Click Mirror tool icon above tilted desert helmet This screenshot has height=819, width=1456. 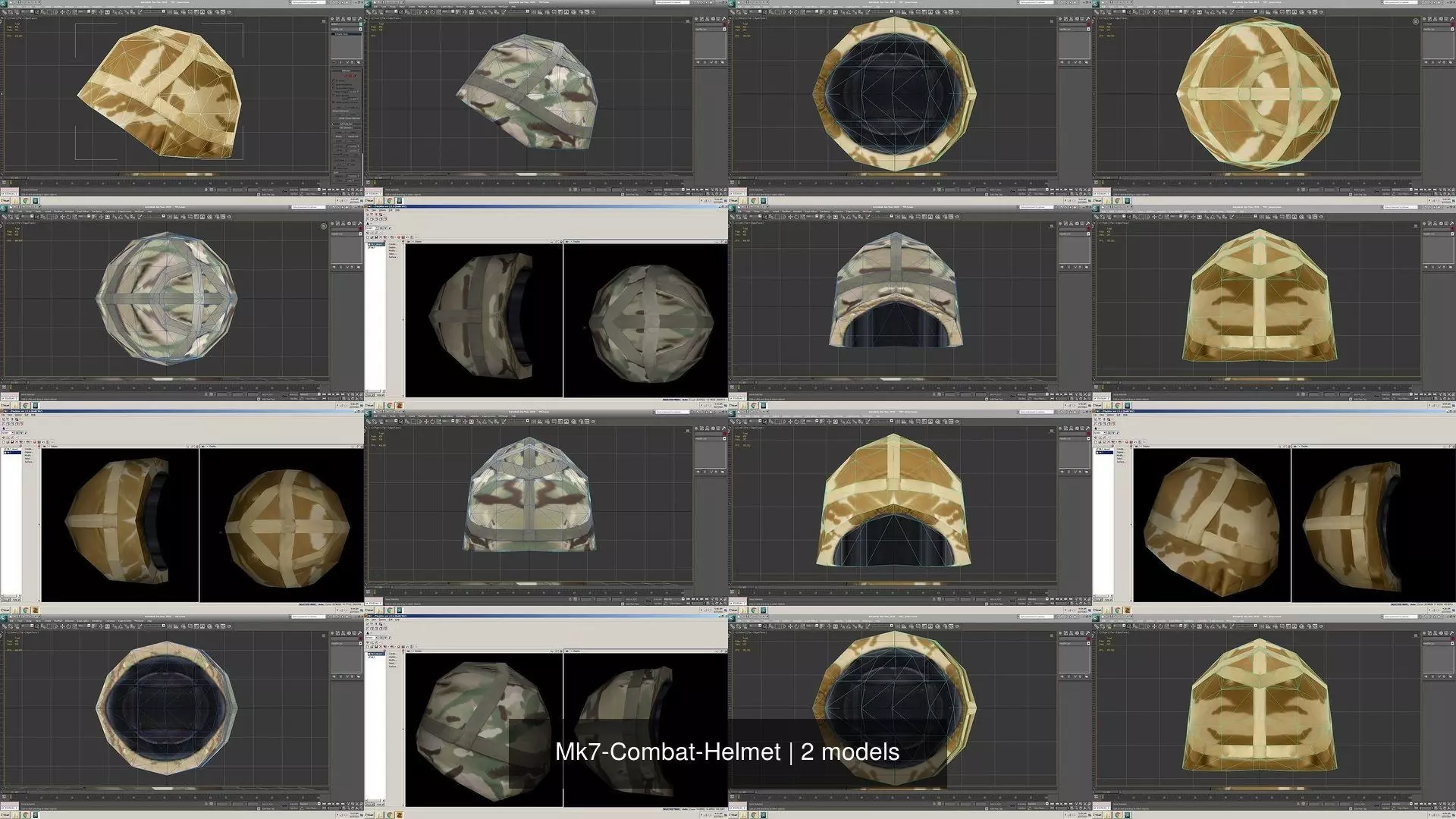(x=170, y=12)
